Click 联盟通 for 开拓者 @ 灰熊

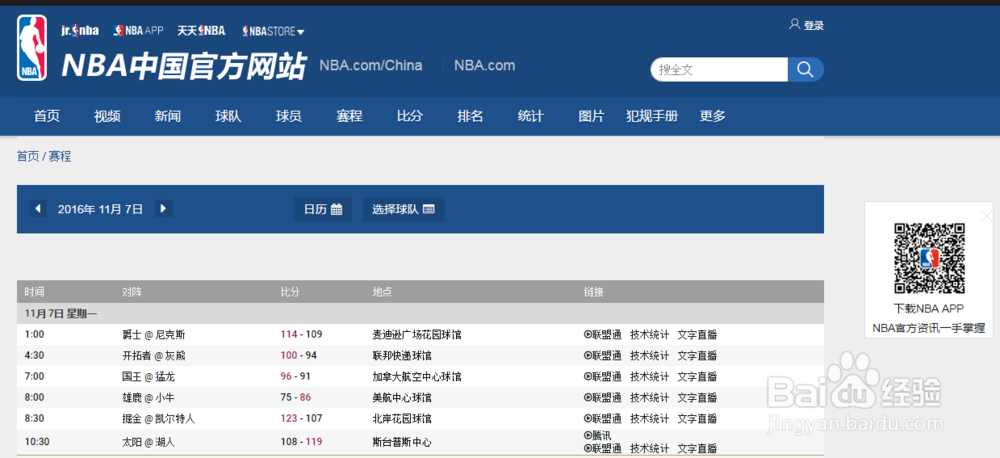(x=603, y=356)
